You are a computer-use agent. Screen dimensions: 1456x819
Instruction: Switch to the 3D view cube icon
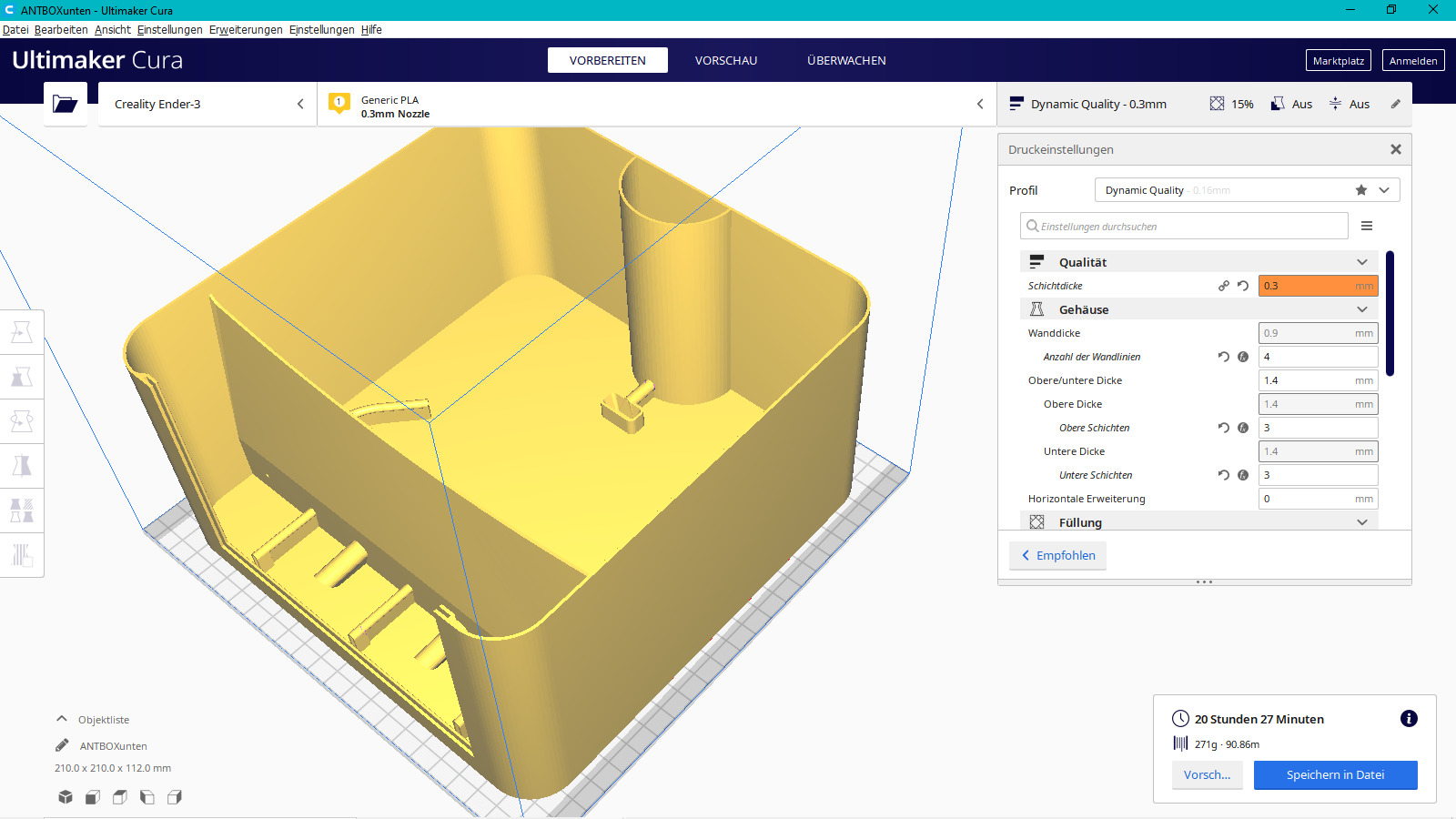coord(66,797)
